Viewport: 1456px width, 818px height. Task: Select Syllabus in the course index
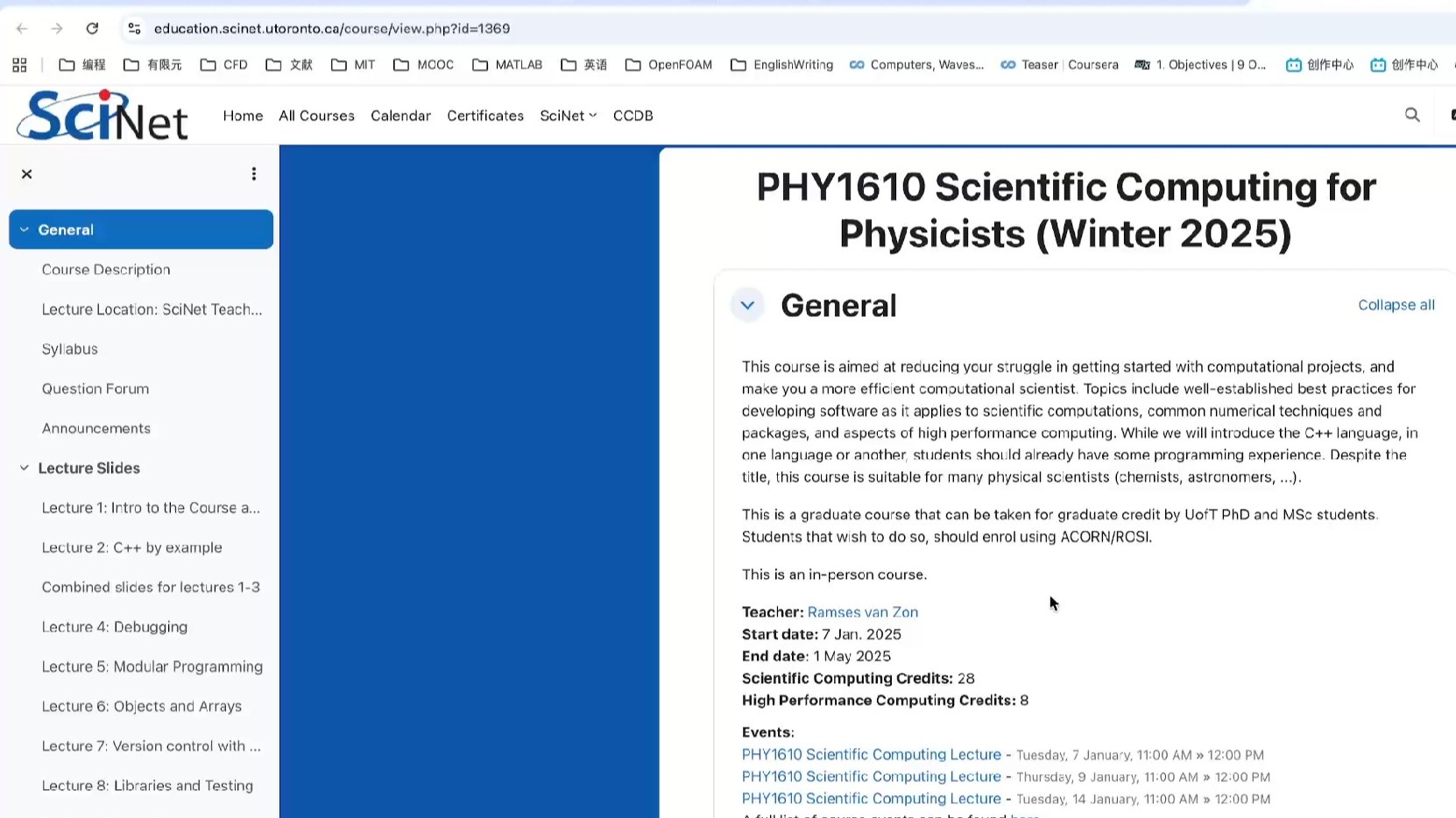[70, 349]
